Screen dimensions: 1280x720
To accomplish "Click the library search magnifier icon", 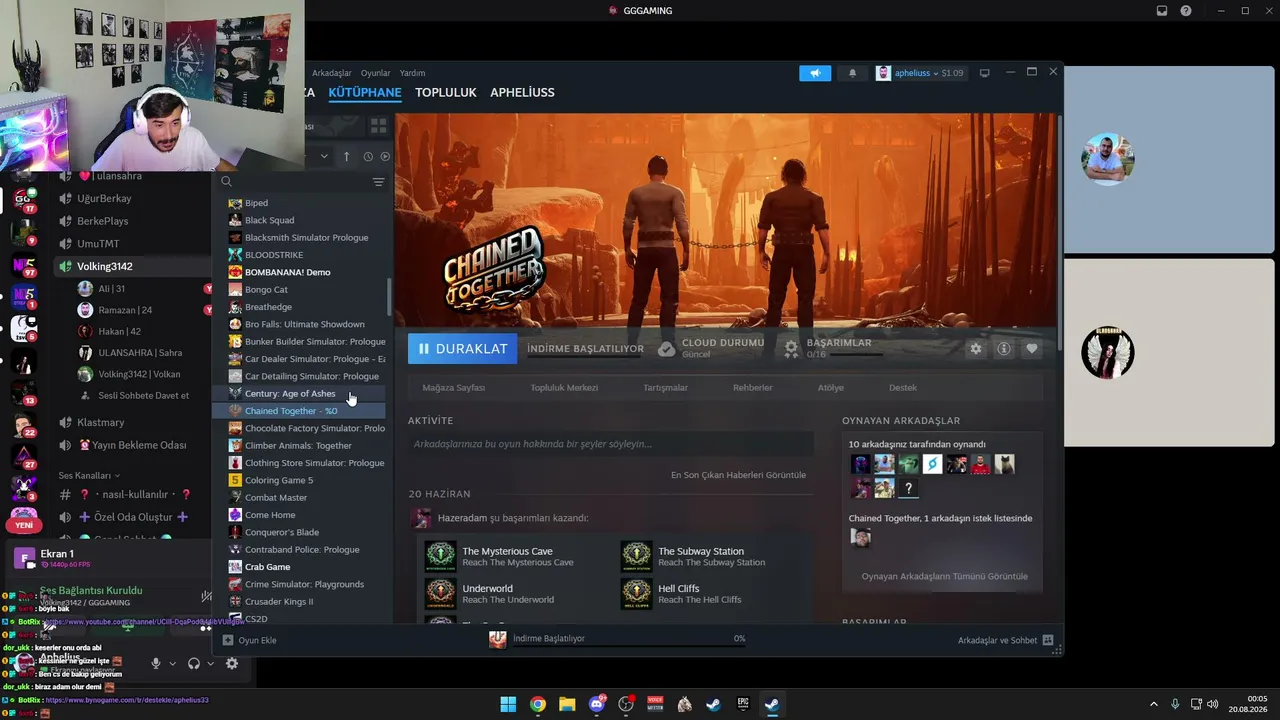I will [x=227, y=182].
